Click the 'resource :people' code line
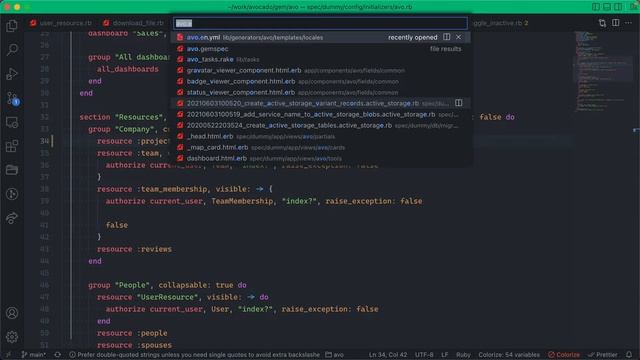This screenshot has height=360, width=640. pyautogui.click(x=132, y=333)
